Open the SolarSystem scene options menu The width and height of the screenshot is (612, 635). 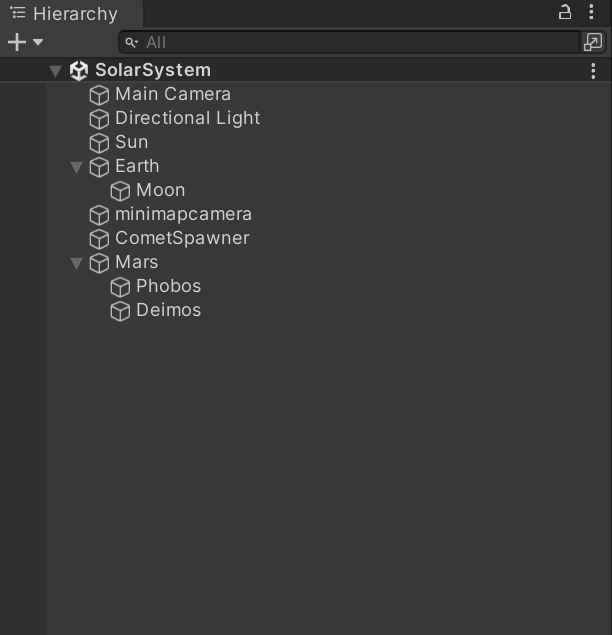tap(594, 71)
